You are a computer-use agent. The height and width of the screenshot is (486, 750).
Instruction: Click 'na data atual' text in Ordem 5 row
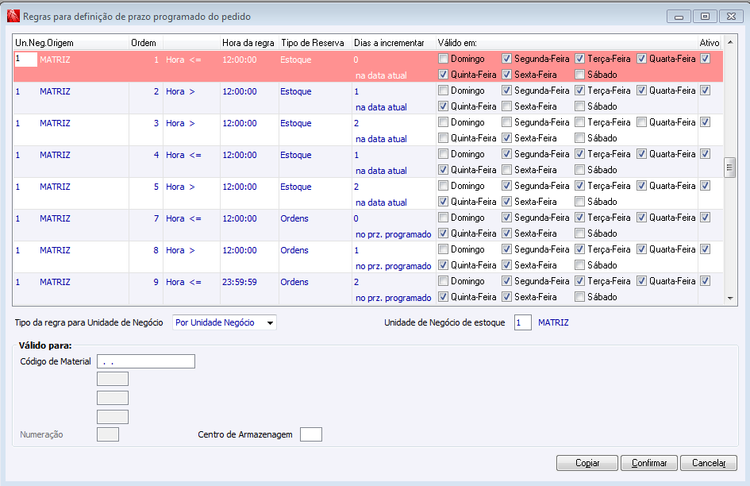pyautogui.click(x=381, y=202)
